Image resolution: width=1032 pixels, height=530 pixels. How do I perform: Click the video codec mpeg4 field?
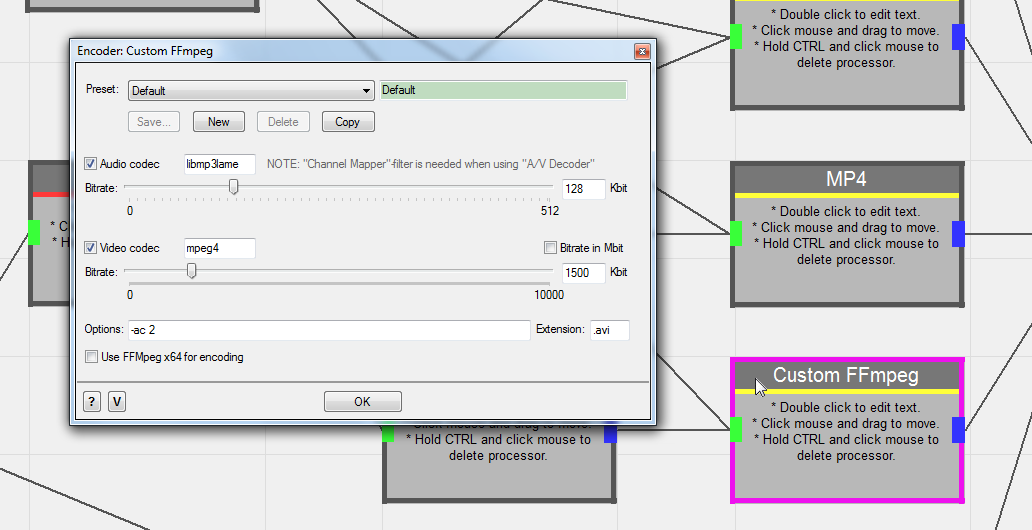point(219,248)
